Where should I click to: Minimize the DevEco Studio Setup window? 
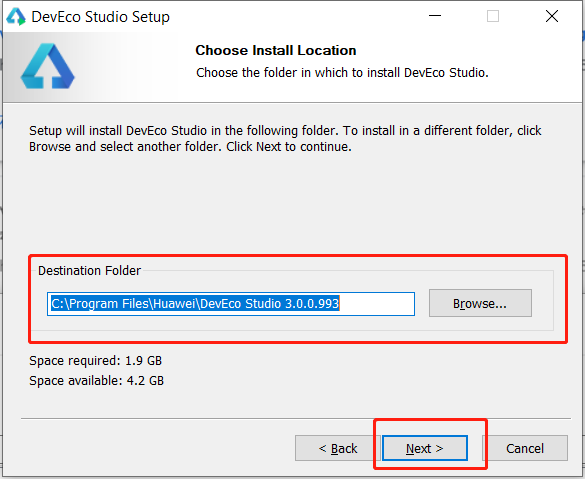(435, 16)
